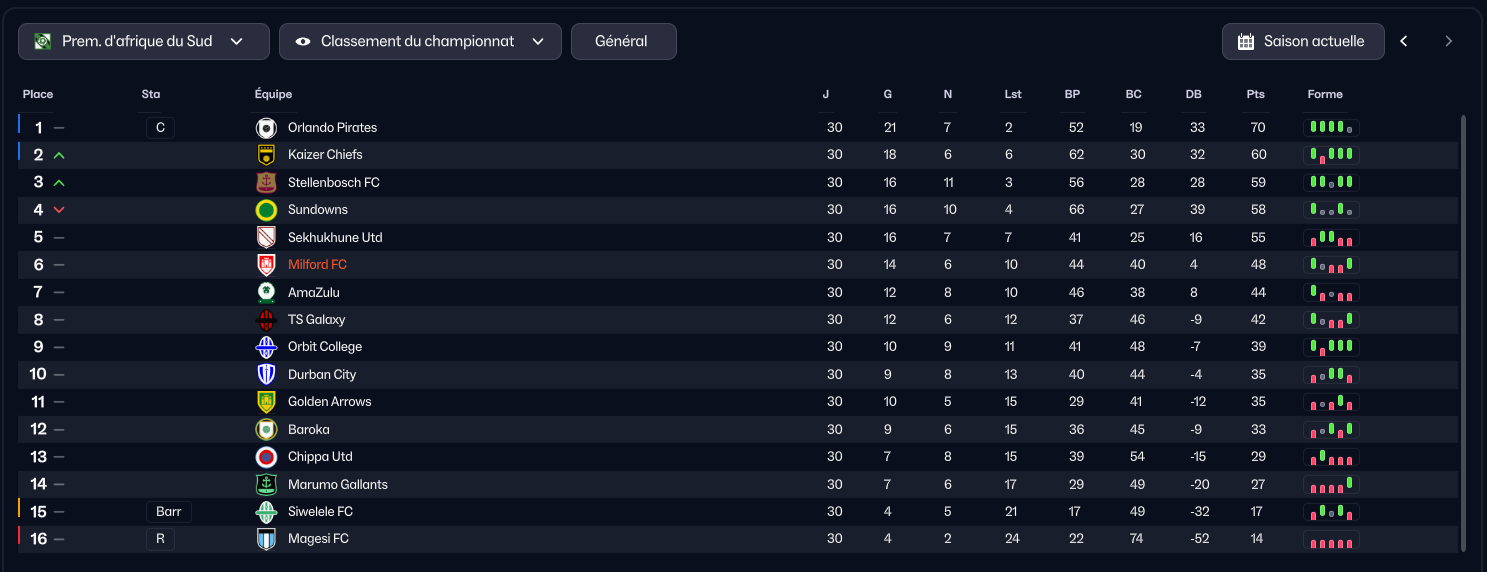Screen dimensions: 1487x572
Task: Click the Magesi FC crest icon
Action: pyautogui.click(x=266, y=539)
